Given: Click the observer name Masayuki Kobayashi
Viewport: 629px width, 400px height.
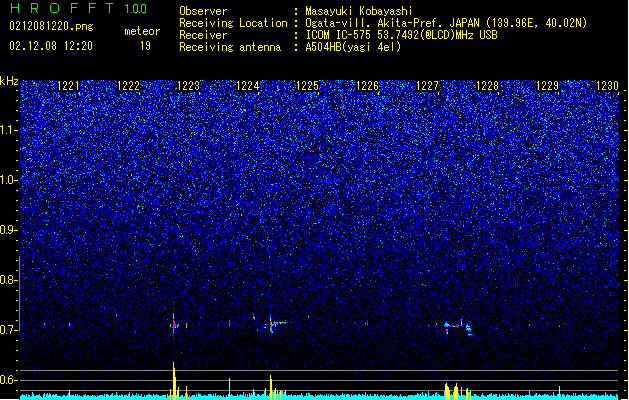Looking at the screenshot, I should click(359, 11).
